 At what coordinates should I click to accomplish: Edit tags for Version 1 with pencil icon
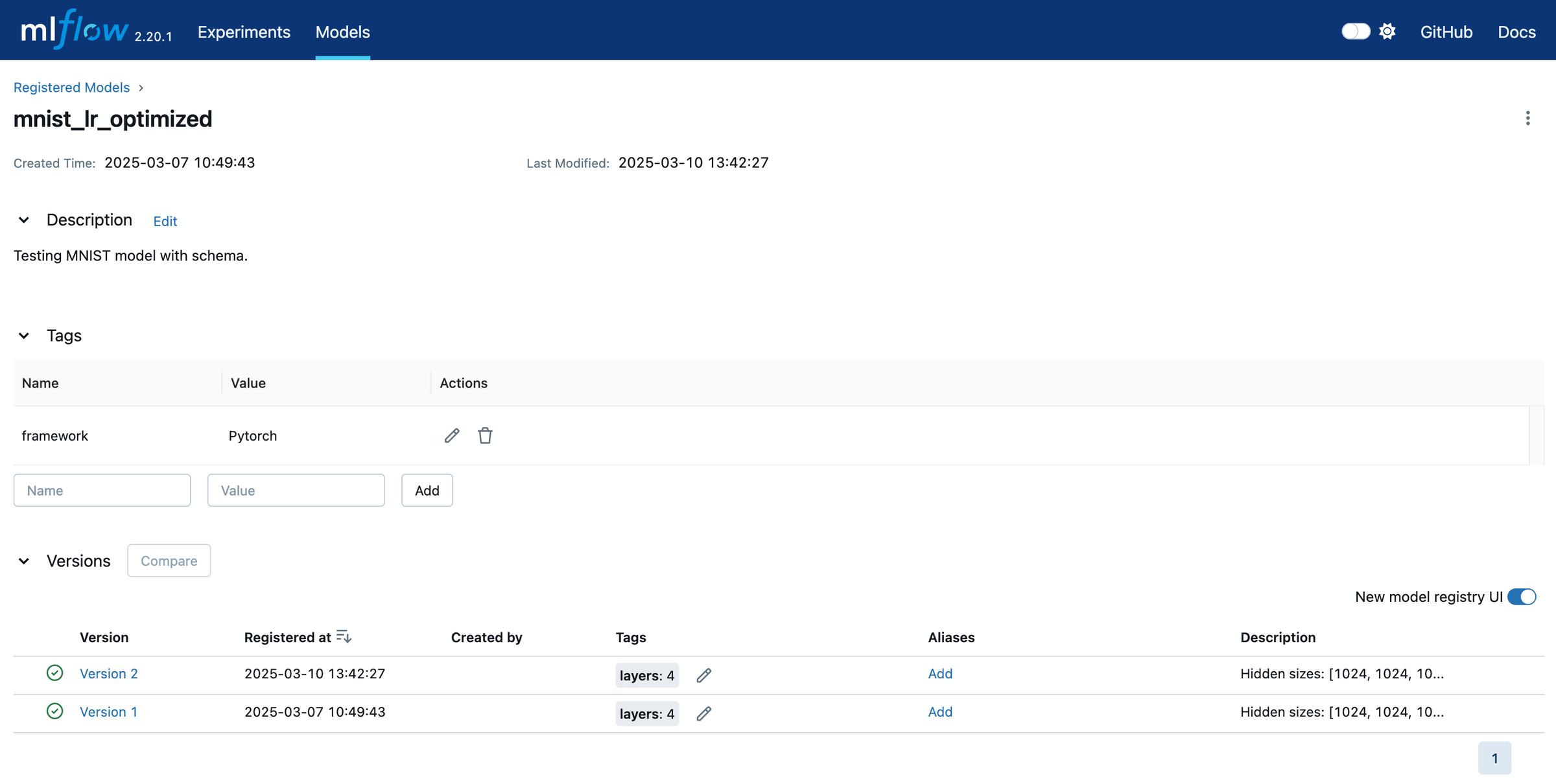click(704, 713)
